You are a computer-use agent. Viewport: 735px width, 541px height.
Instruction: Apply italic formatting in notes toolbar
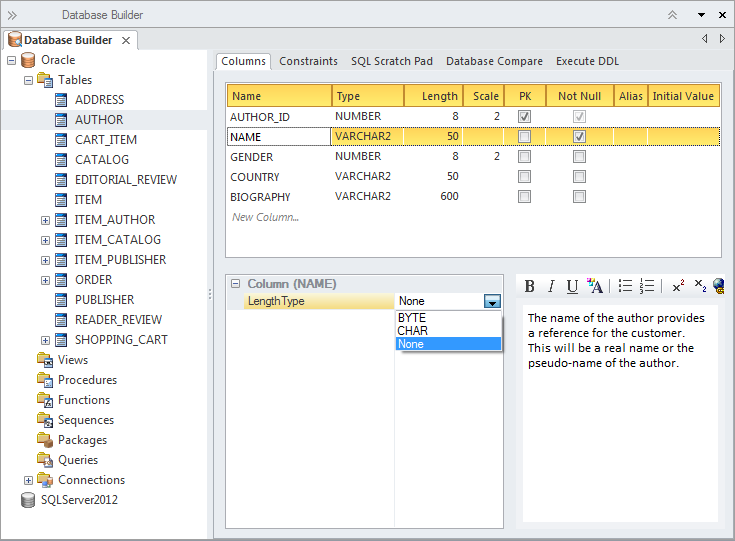click(x=551, y=286)
